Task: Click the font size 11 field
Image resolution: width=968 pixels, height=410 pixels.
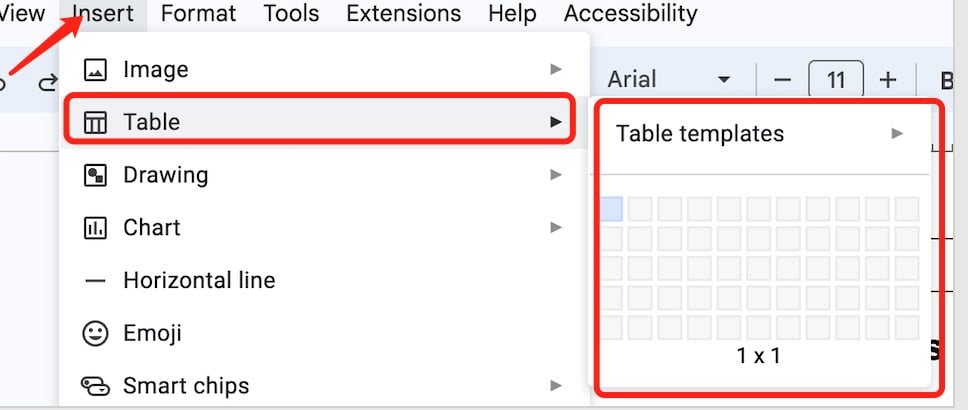Action: click(835, 80)
